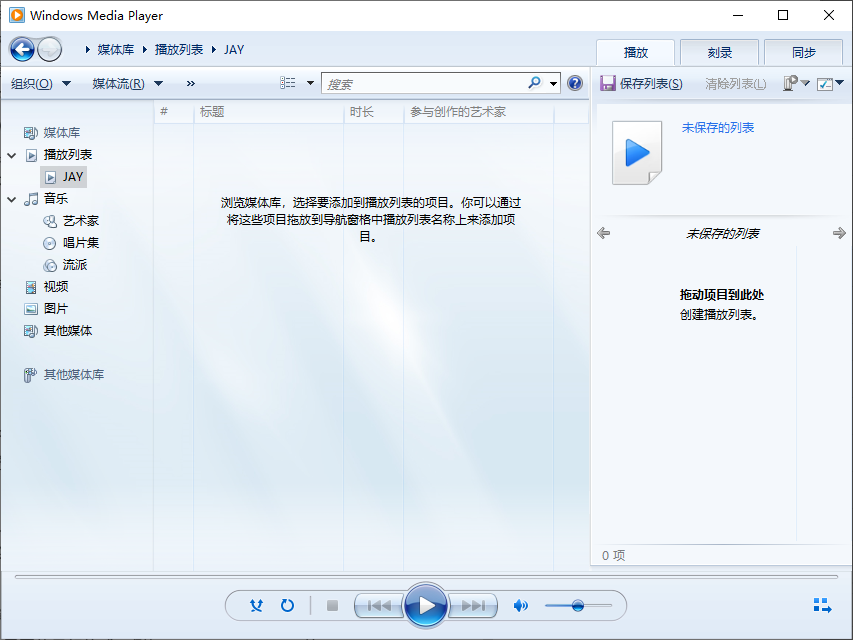Switch to the 播放 tab
Screen dimensions: 853x640
(x=635, y=53)
